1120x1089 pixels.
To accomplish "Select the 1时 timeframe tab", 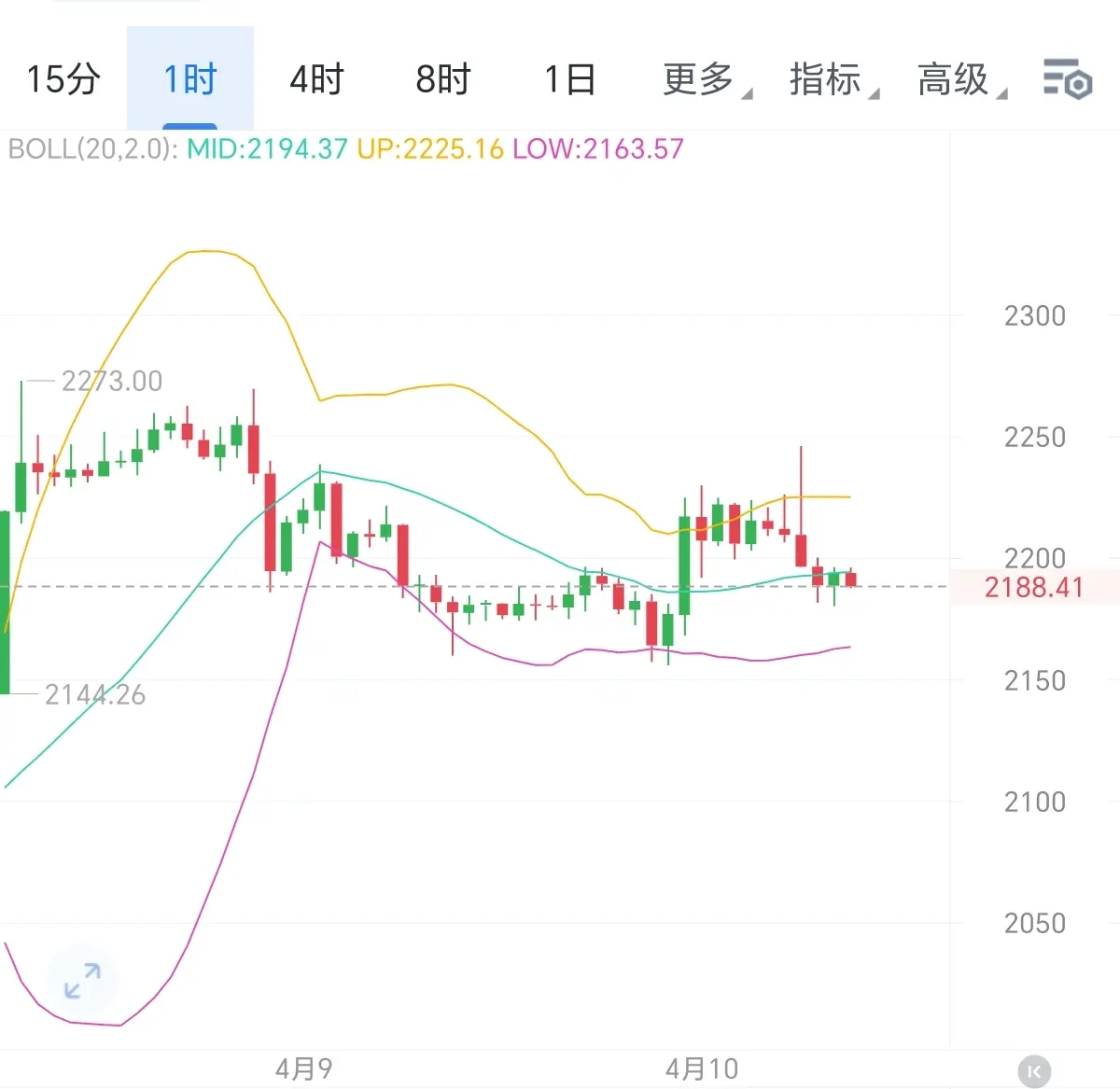I will 189,79.
